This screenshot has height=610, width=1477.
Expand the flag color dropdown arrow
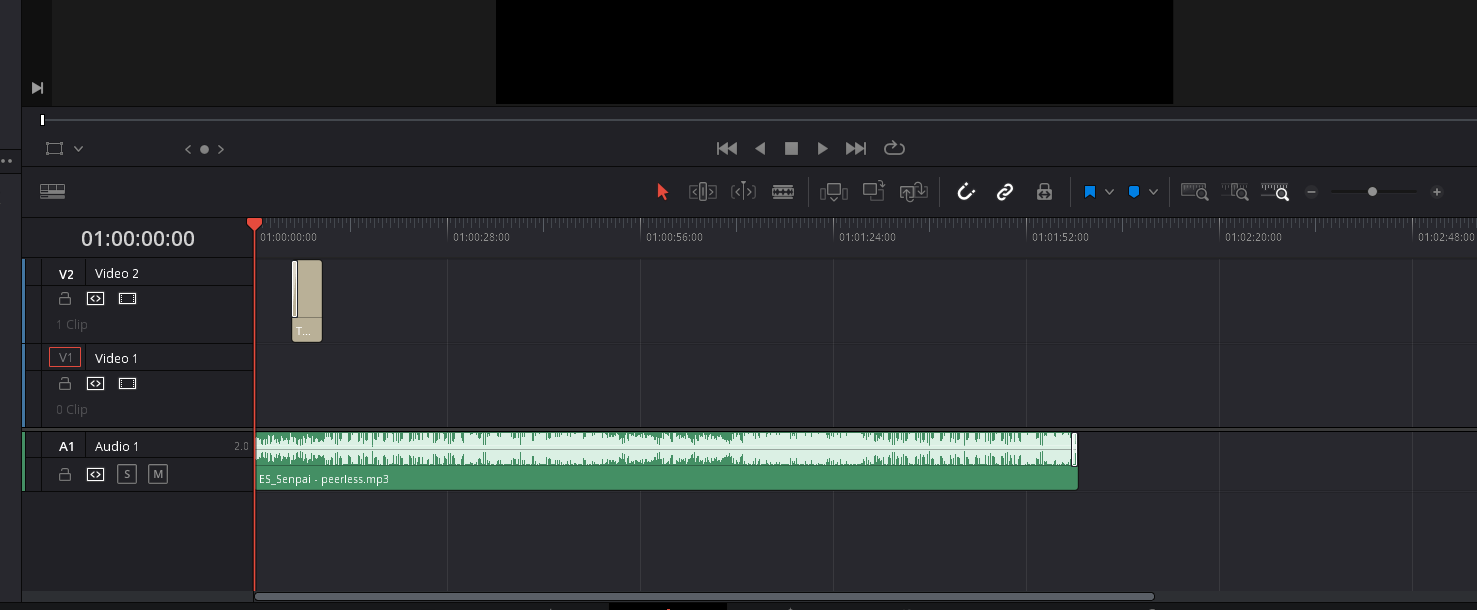pos(1109,192)
